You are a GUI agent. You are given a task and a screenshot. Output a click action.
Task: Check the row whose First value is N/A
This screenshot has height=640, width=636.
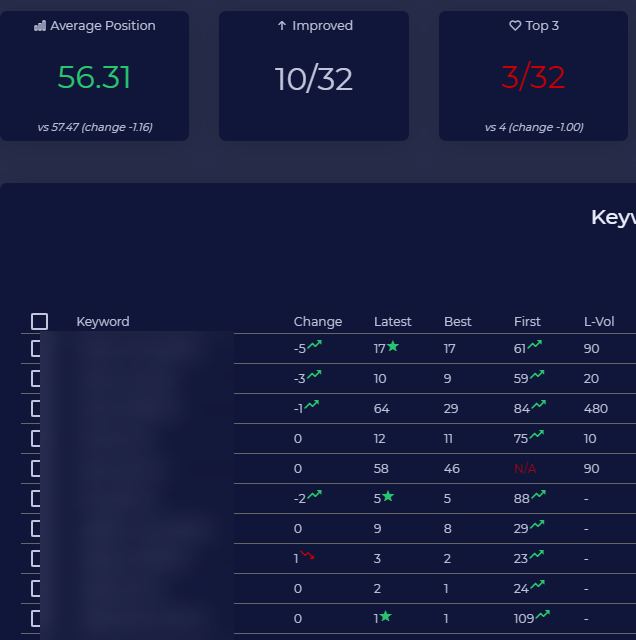click(36, 469)
